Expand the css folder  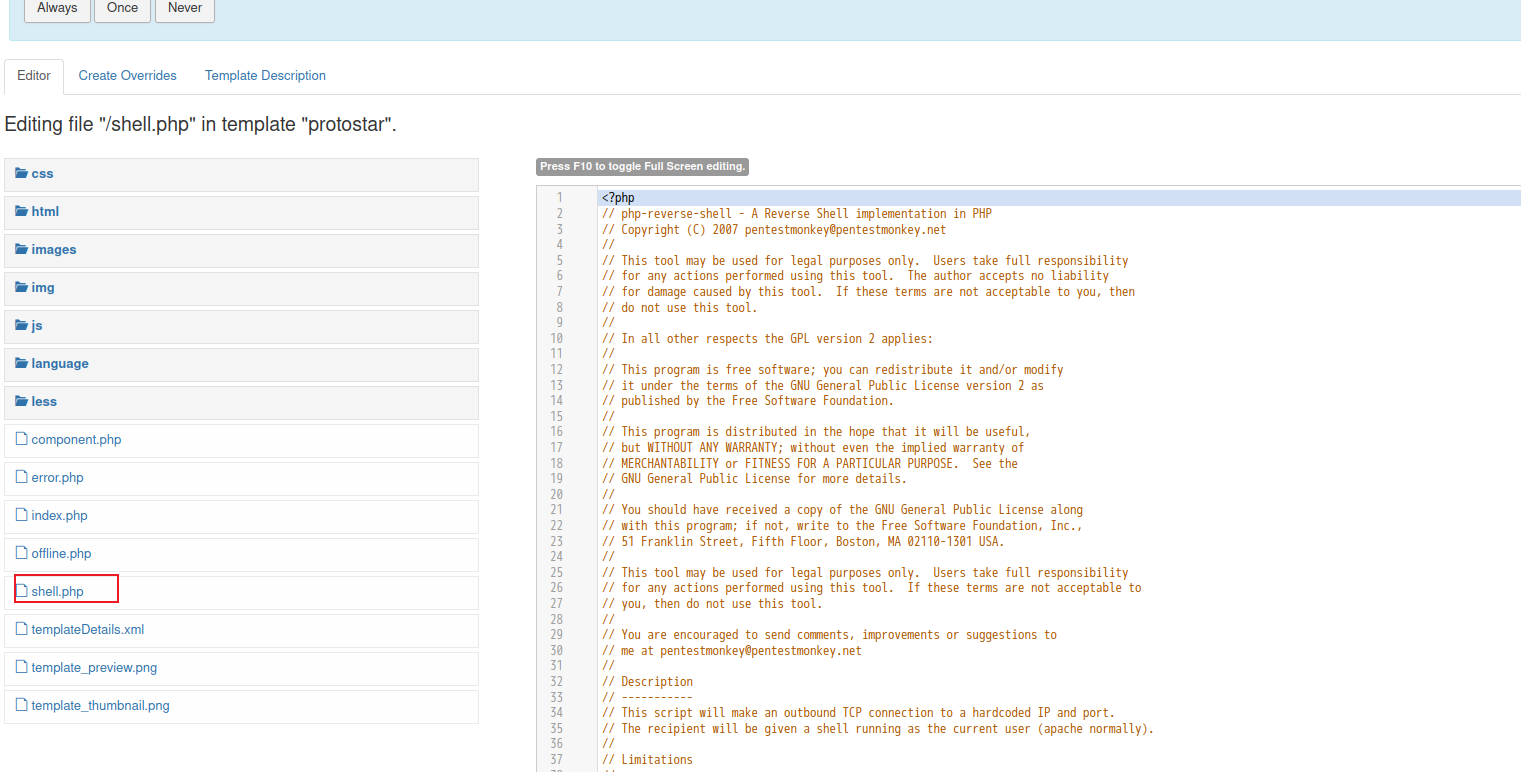[x=241, y=174]
